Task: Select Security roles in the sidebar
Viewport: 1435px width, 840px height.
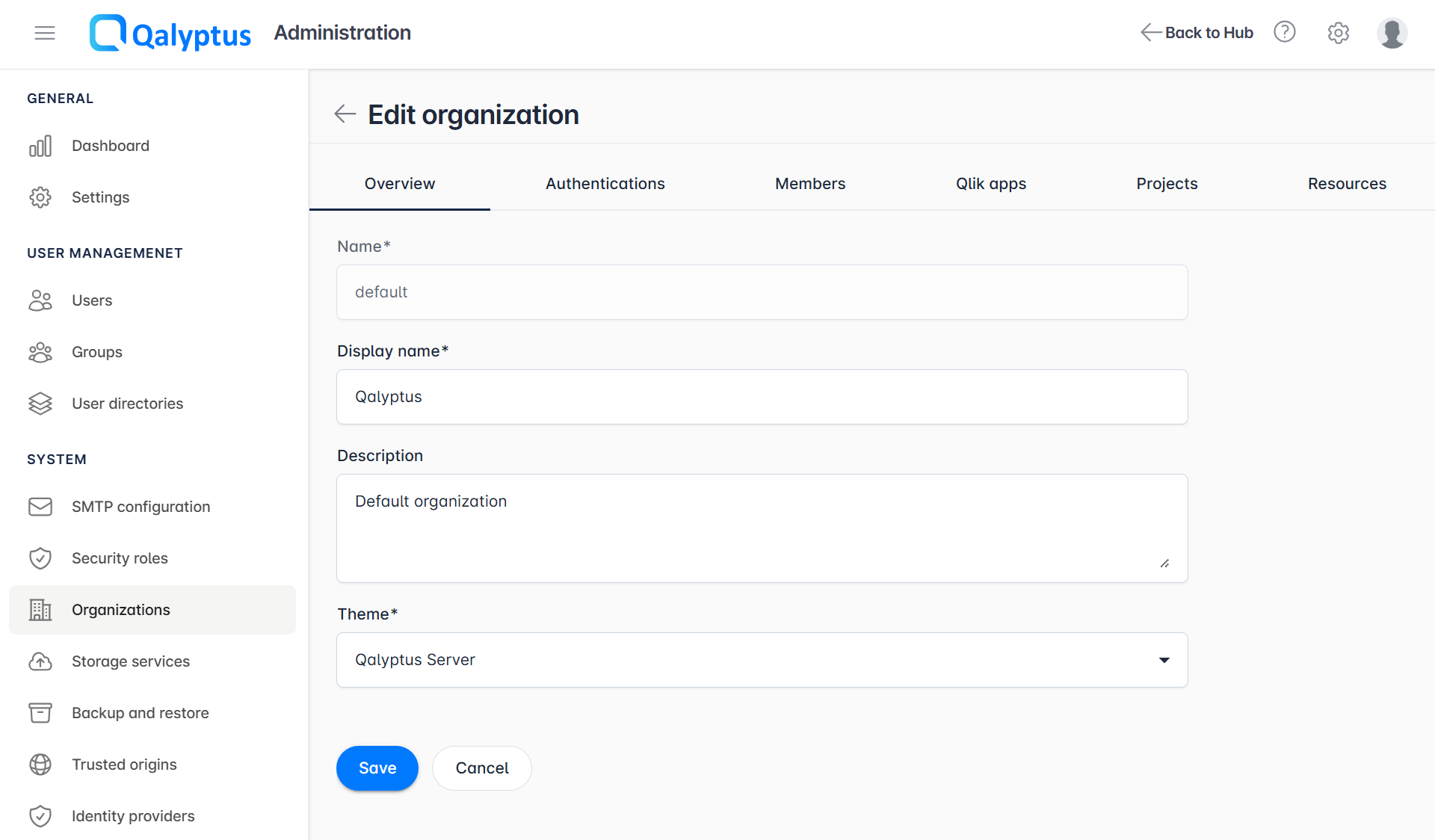Action: click(120, 558)
